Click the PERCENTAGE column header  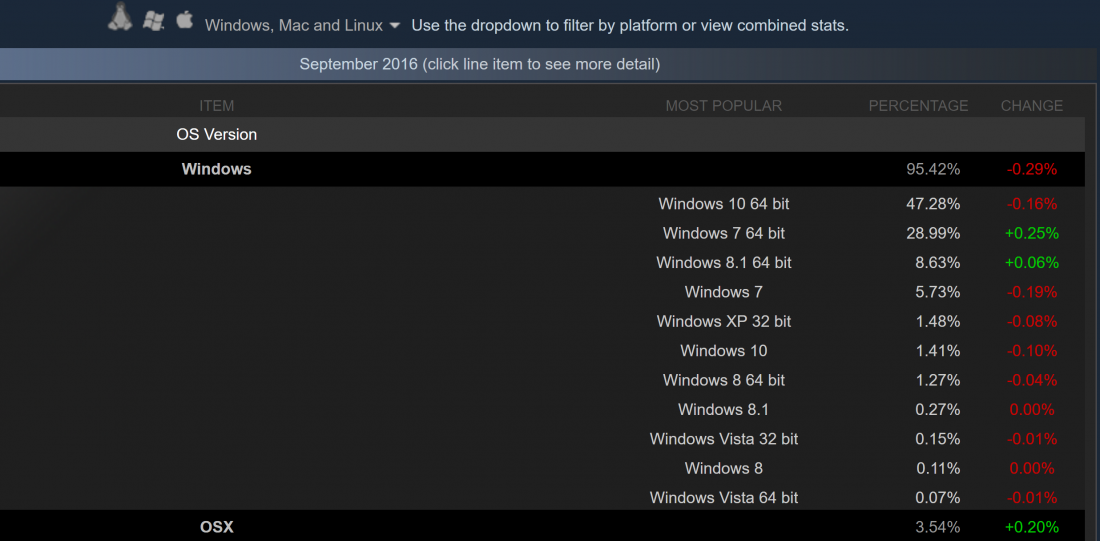pos(918,106)
